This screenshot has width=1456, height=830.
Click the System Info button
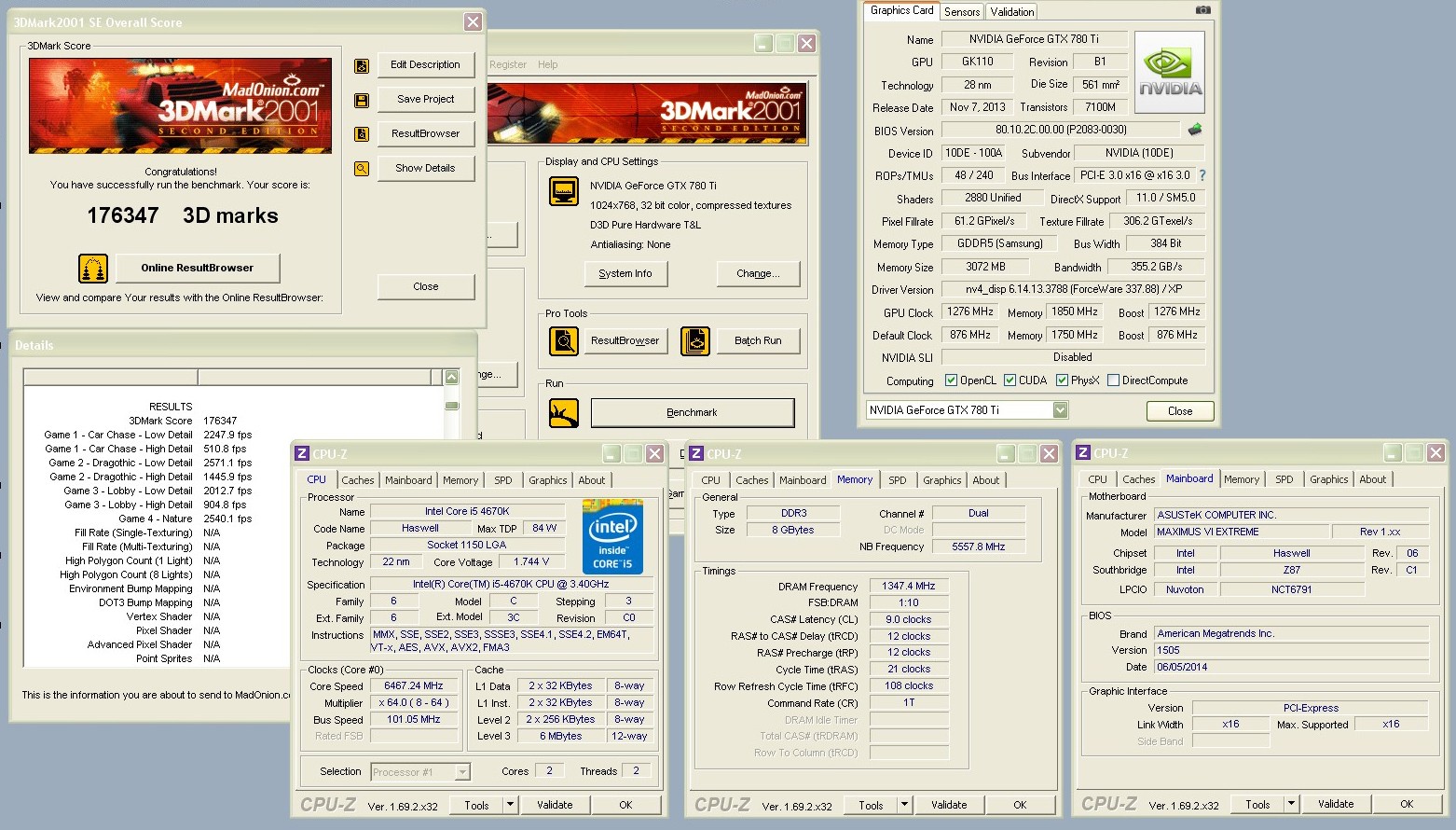(625, 274)
